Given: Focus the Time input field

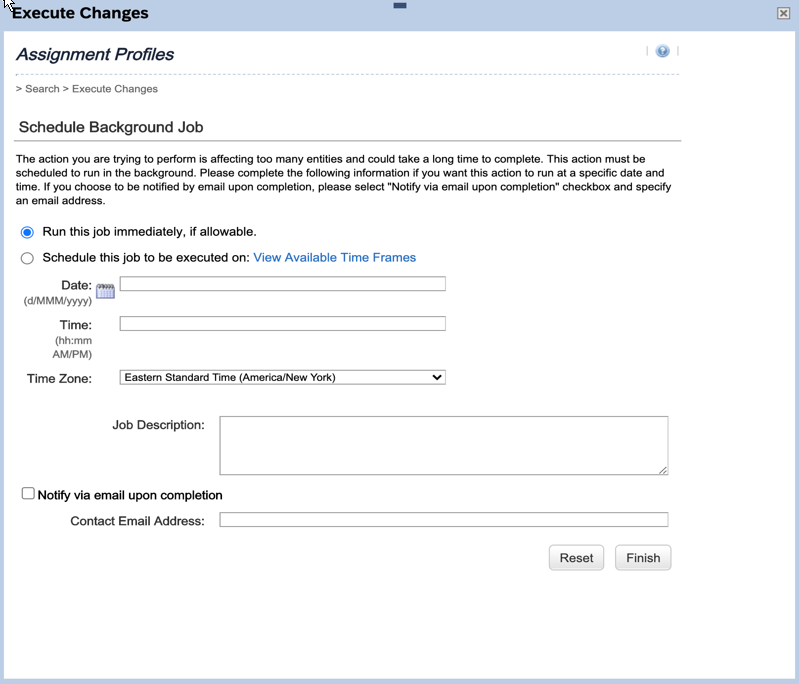Looking at the screenshot, I should point(282,324).
